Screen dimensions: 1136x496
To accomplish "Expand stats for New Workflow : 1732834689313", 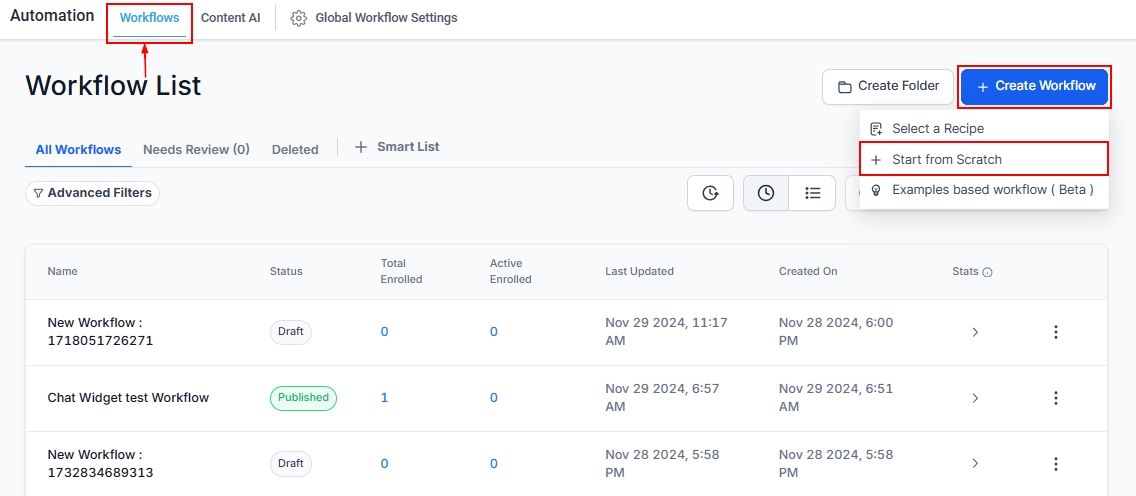I will point(975,464).
